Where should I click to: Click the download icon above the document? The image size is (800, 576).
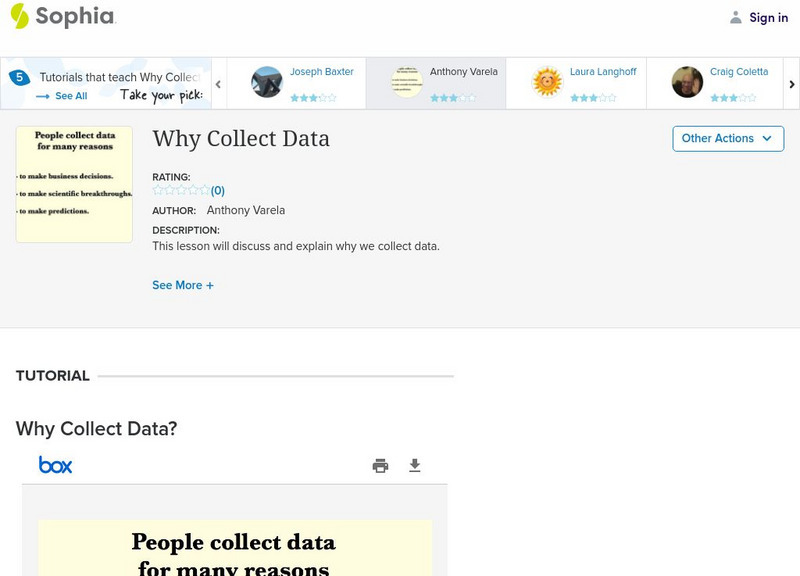[x=415, y=464]
